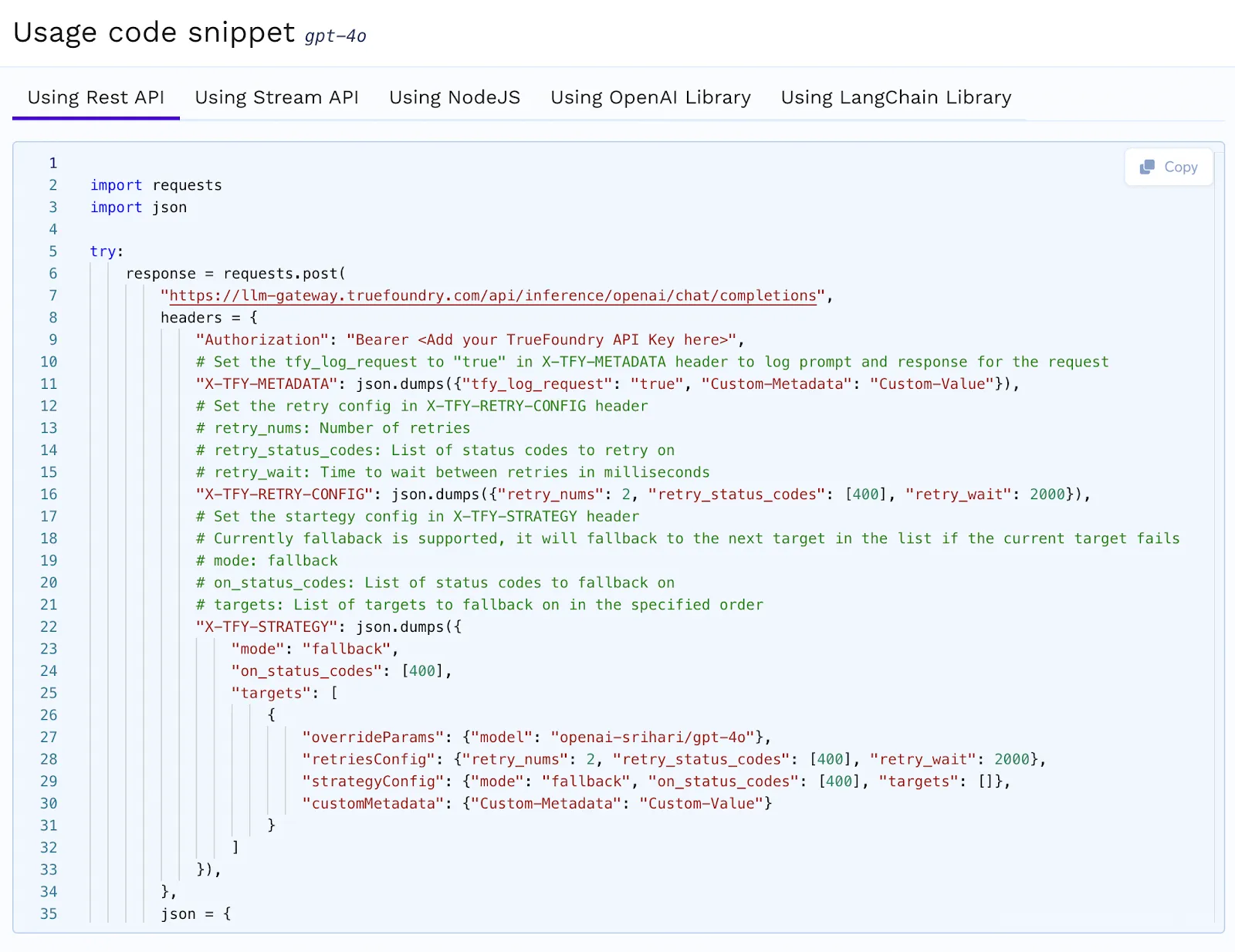Switch to the Using Stream API tab
This screenshot has height=952, width=1235.
pos(276,97)
